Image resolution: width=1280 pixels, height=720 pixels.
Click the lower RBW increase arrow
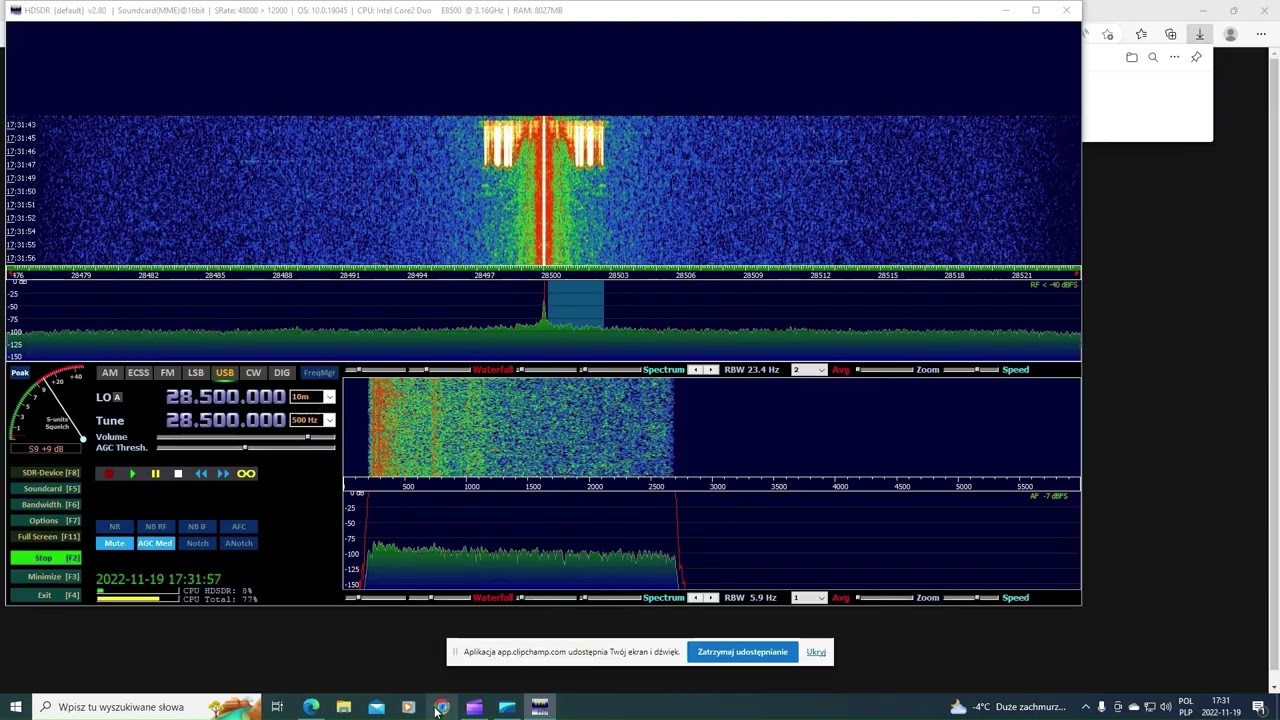[712, 598]
